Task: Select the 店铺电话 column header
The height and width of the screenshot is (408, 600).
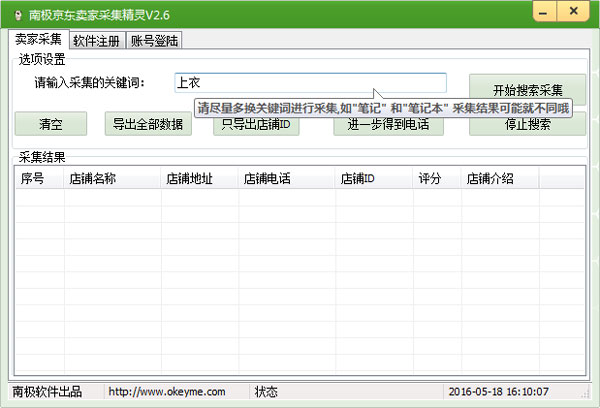Action: [285, 179]
